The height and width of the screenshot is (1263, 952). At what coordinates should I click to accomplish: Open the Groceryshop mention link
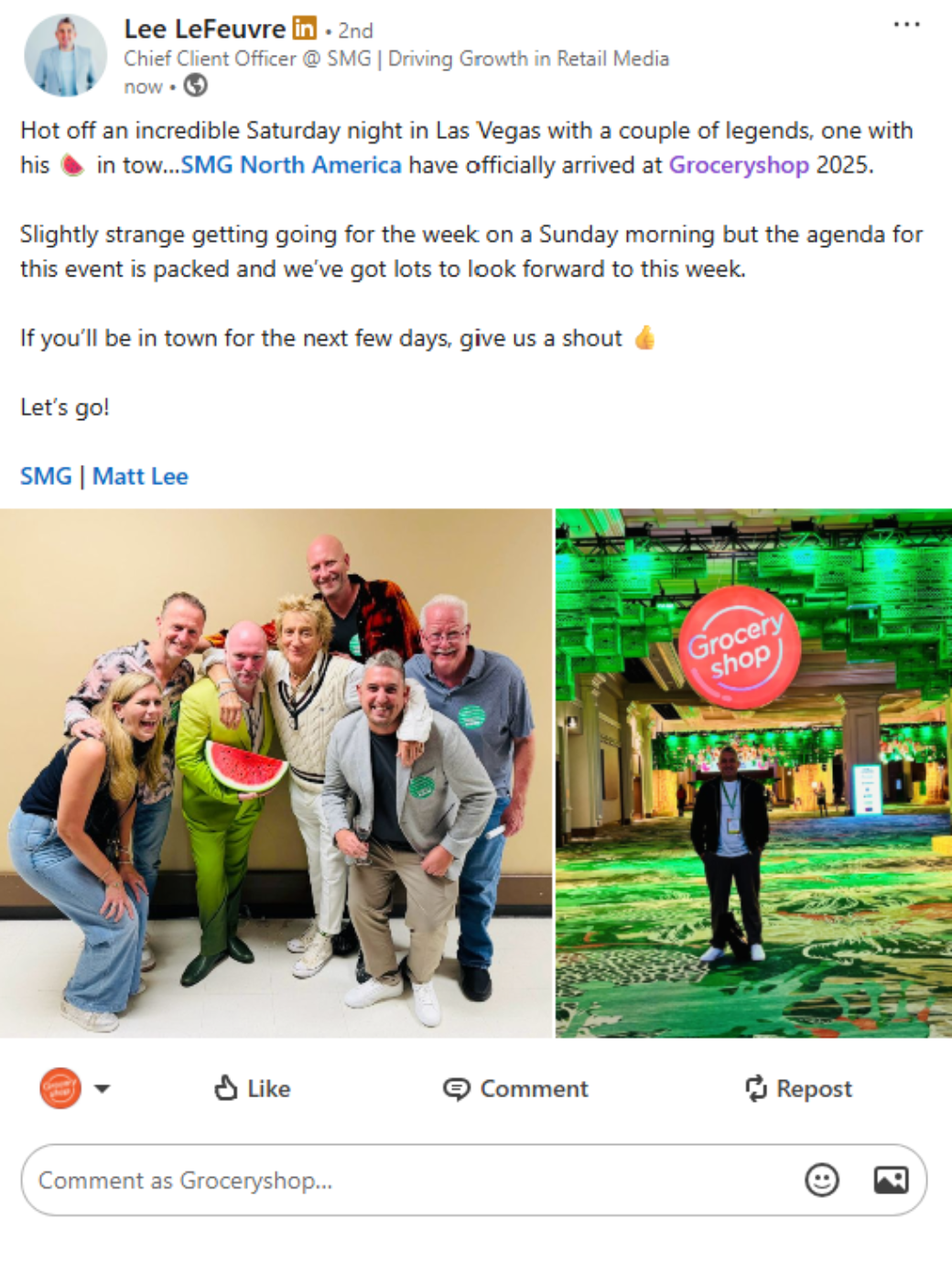click(739, 166)
